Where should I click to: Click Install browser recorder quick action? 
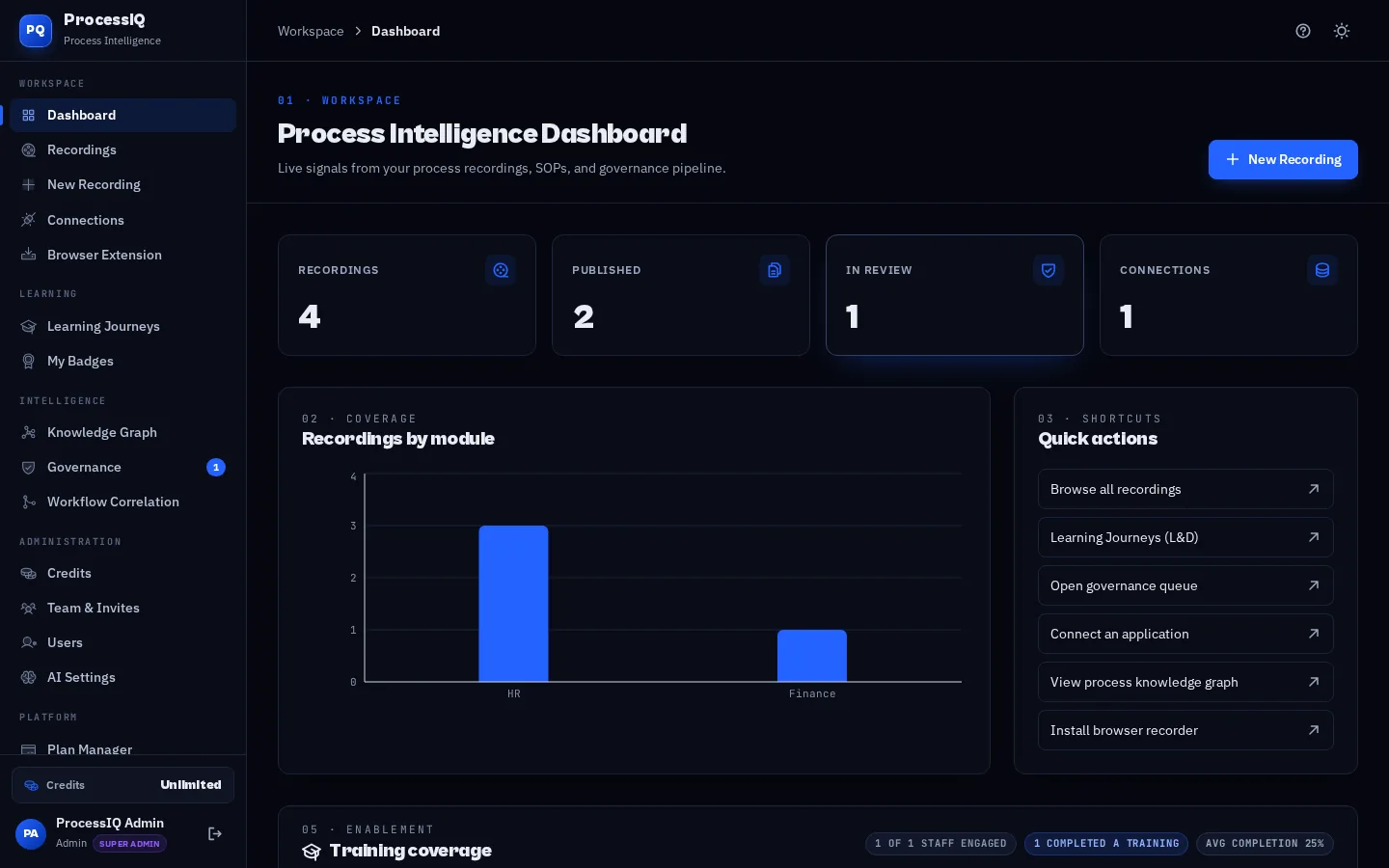tap(1185, 730)
